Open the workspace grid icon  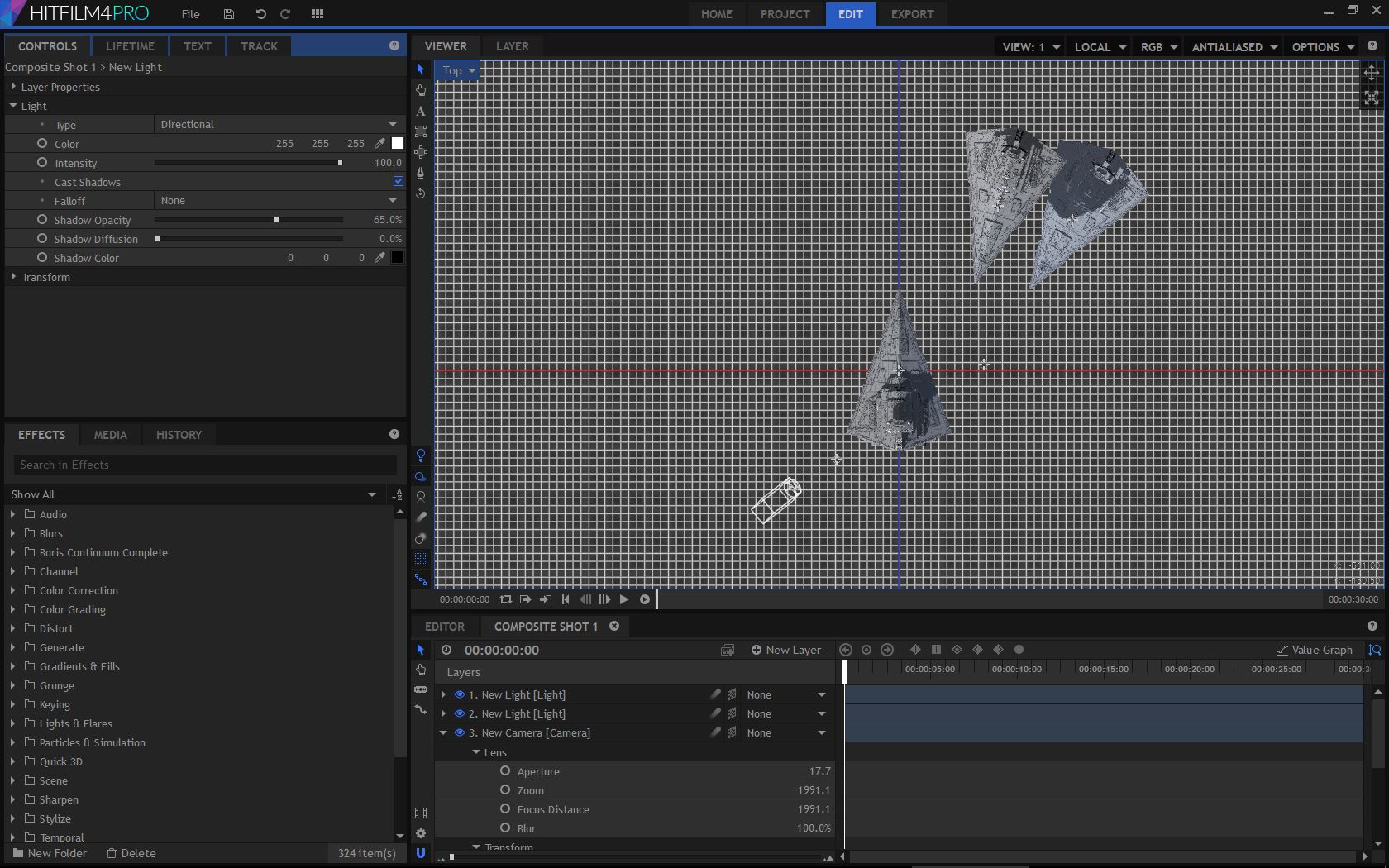pyautogui.click(x=317, y=14)
